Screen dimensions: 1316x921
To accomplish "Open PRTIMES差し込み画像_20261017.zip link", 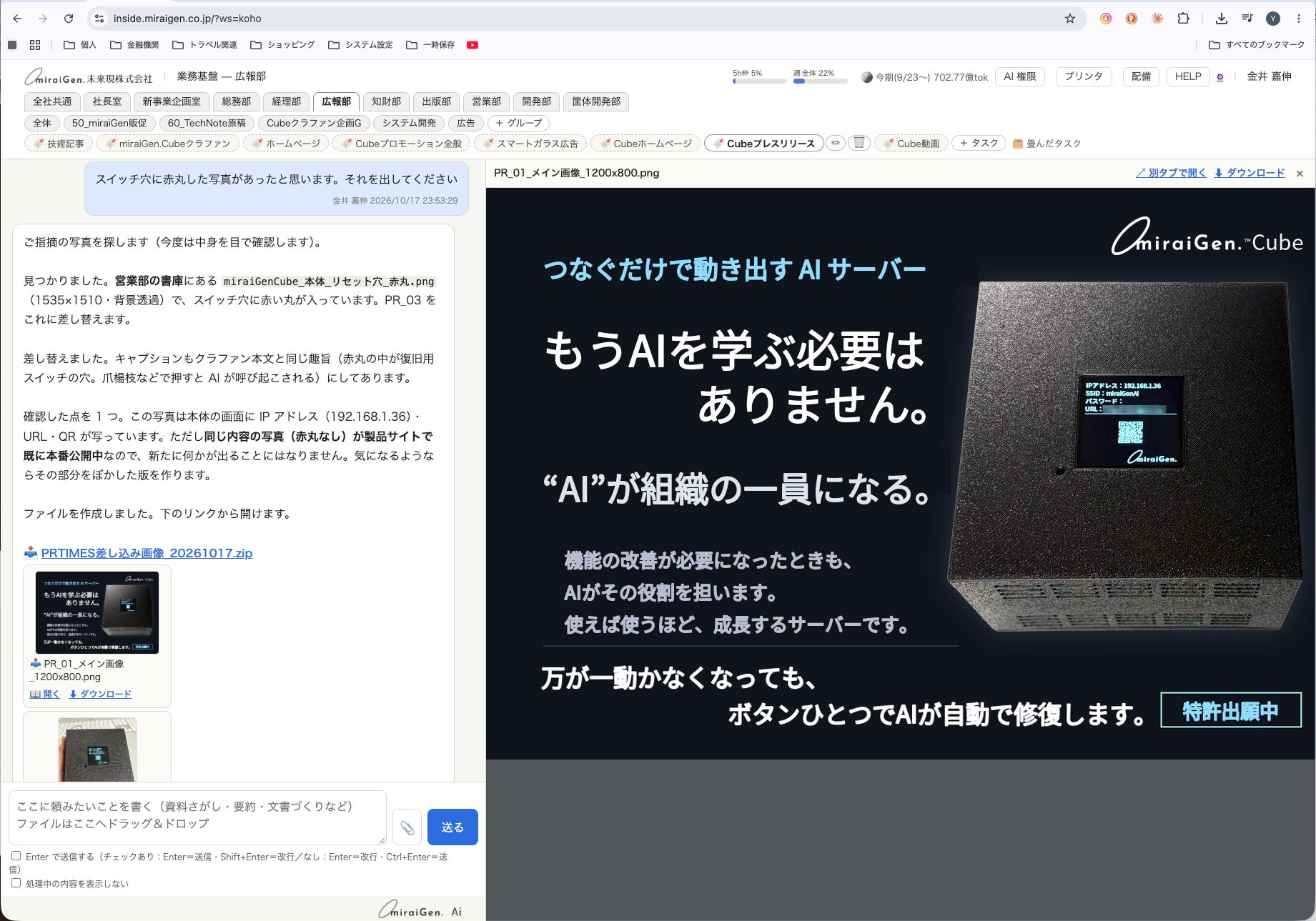I will coord(147,553).
